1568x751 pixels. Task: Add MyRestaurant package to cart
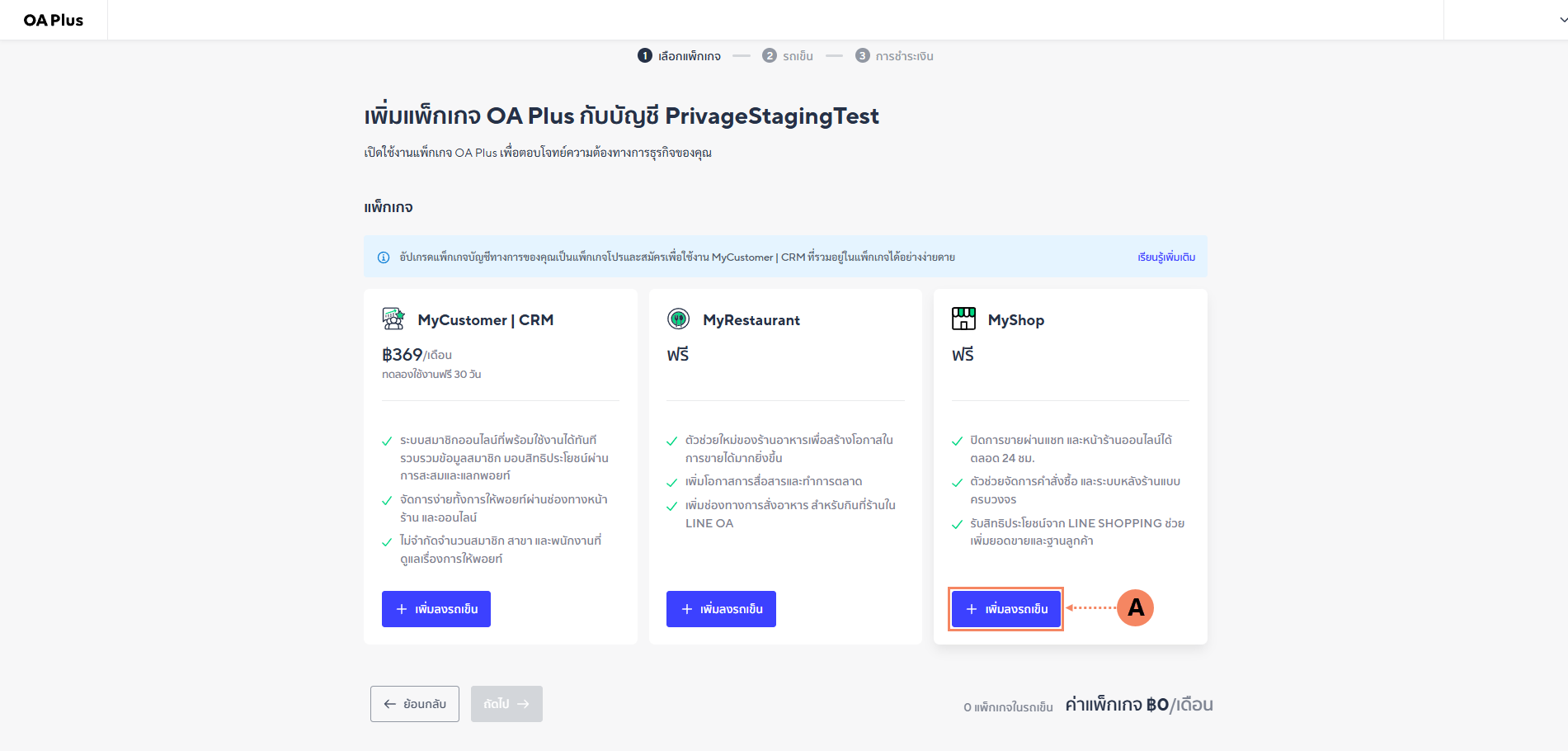click(721, 609)
